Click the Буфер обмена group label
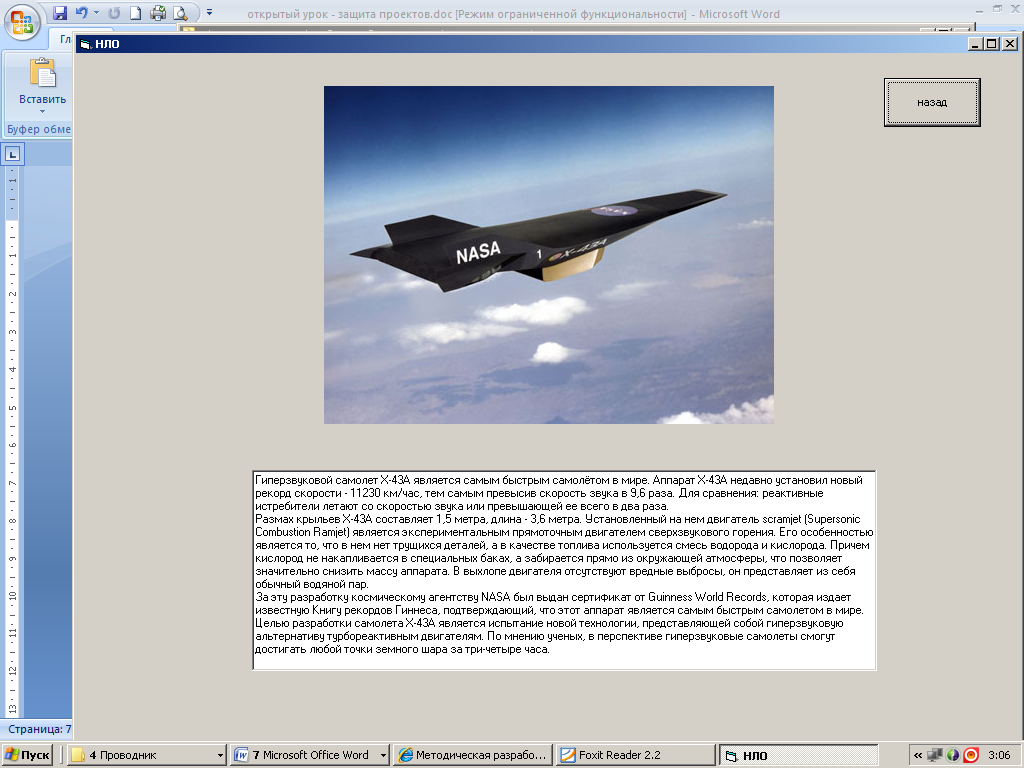This screenshot has height=768, width=1024. (39, 129)
